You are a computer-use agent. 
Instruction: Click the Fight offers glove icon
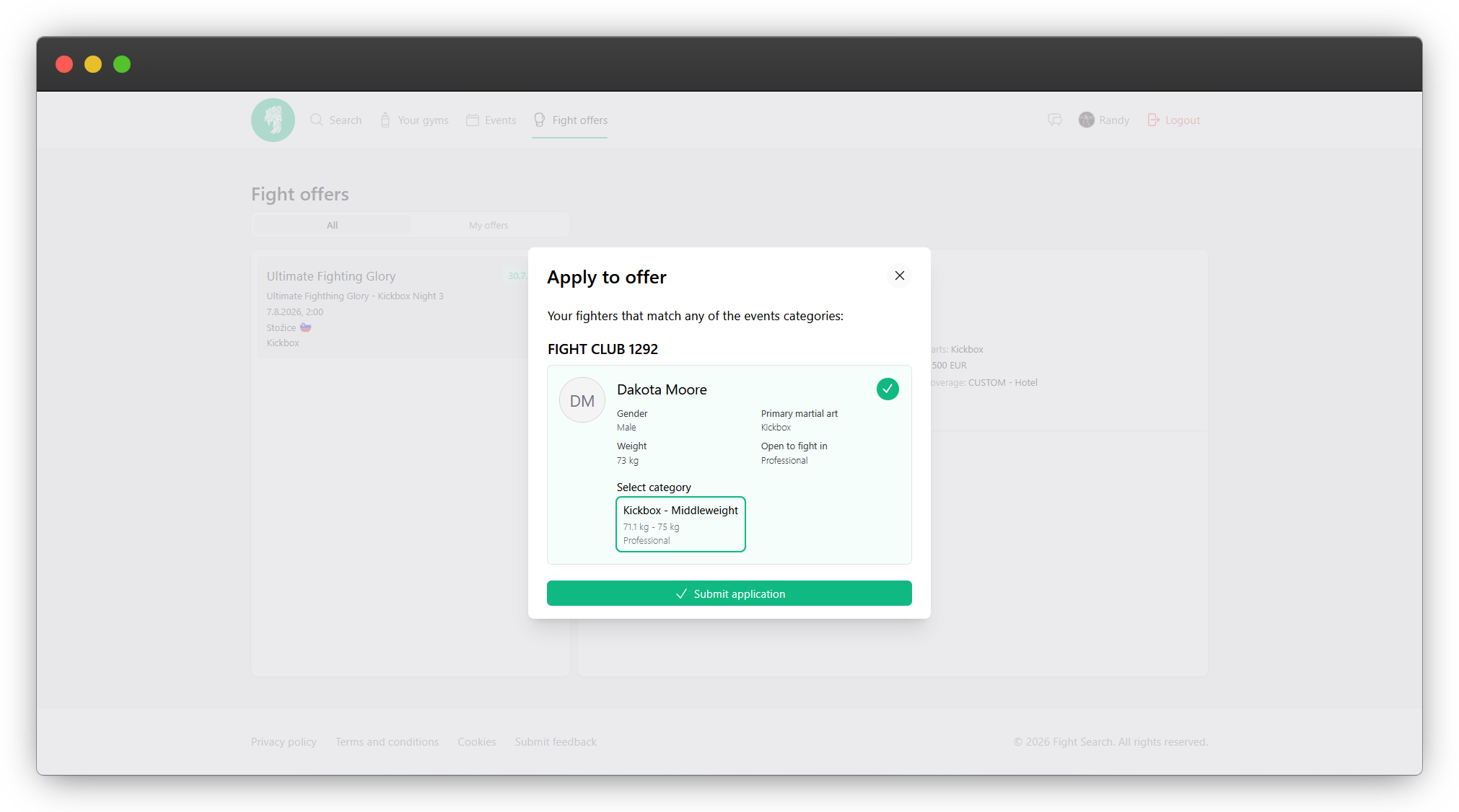540,120
